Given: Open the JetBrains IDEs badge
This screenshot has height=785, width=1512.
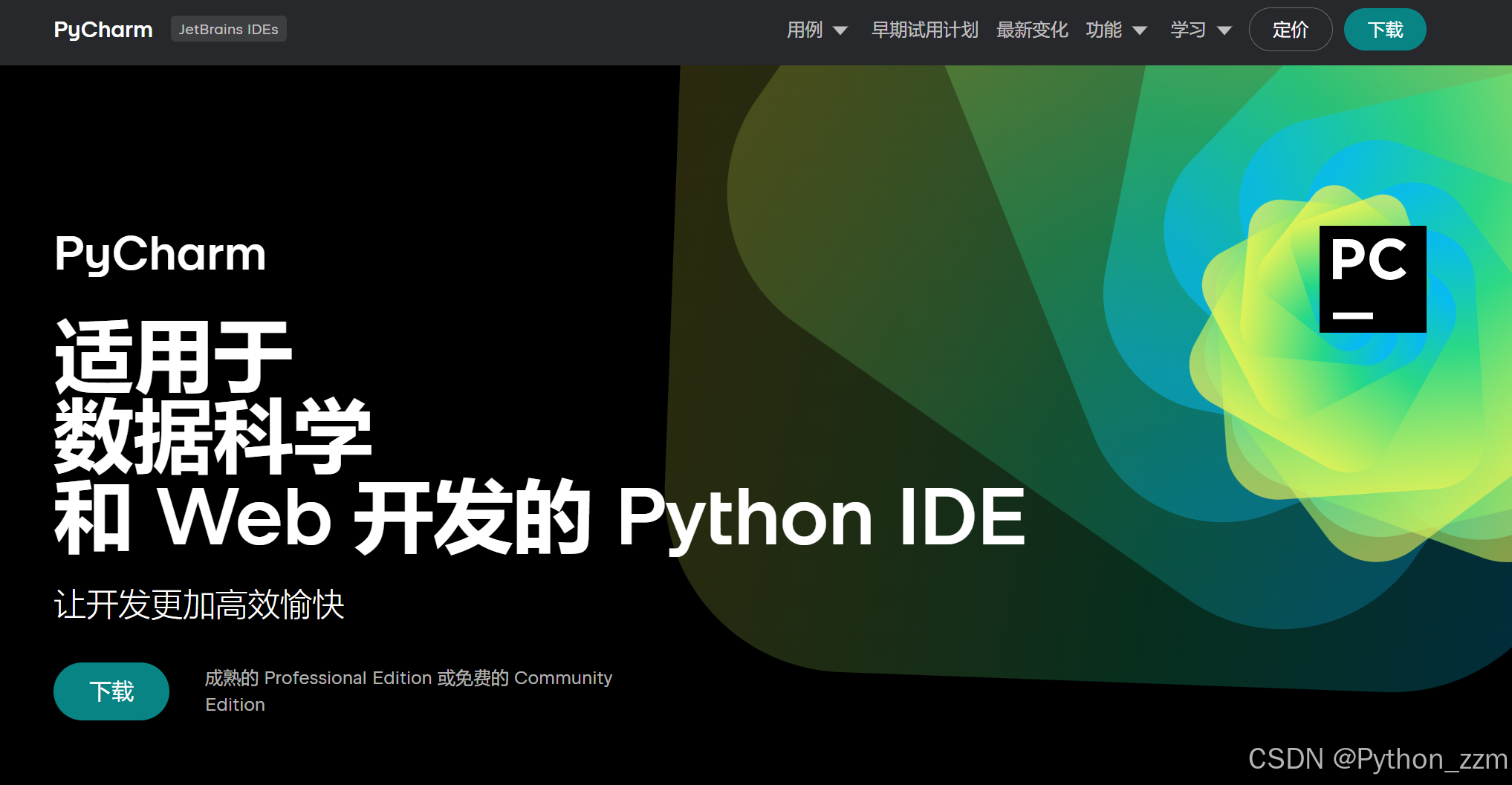Looking at the screenshot, I should [x=228, y=29].
